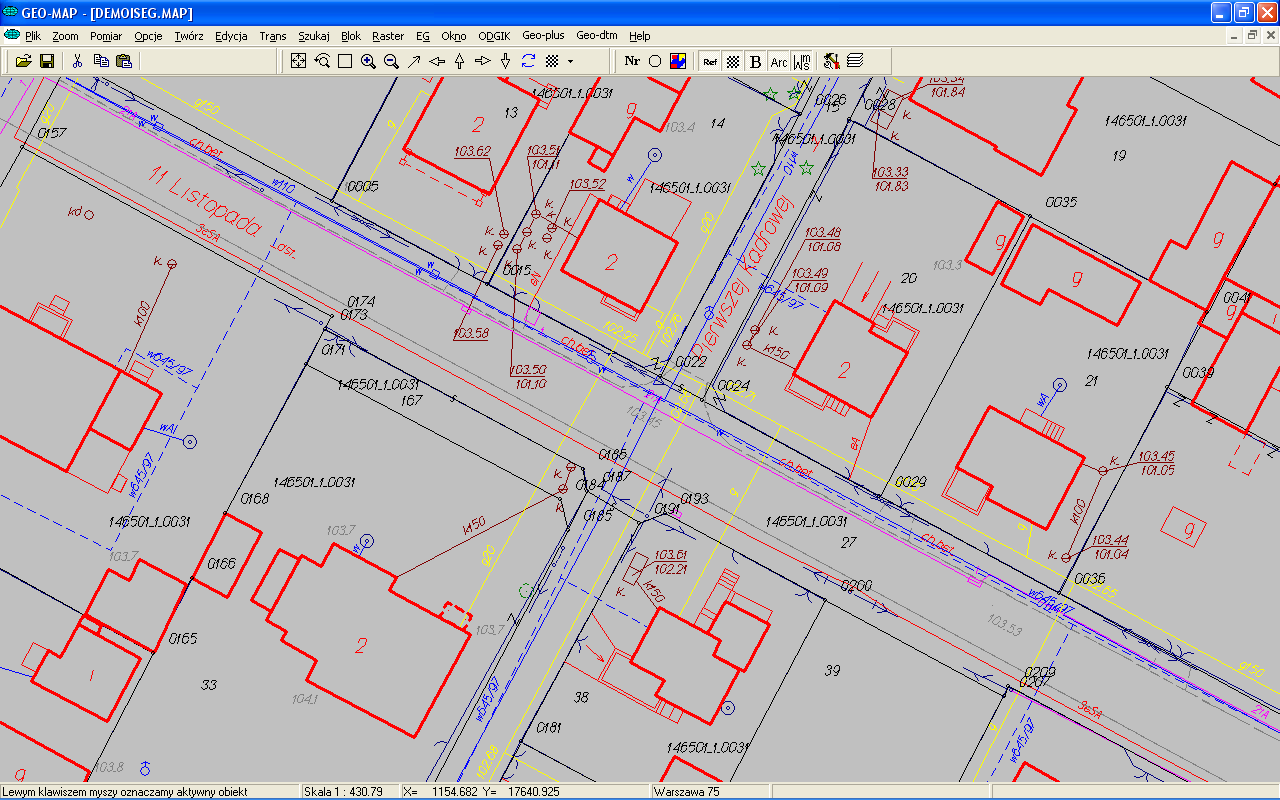Viewport: 1280px width, 800px height.
Task: Open the Trans menu
Action: point(273,36)
